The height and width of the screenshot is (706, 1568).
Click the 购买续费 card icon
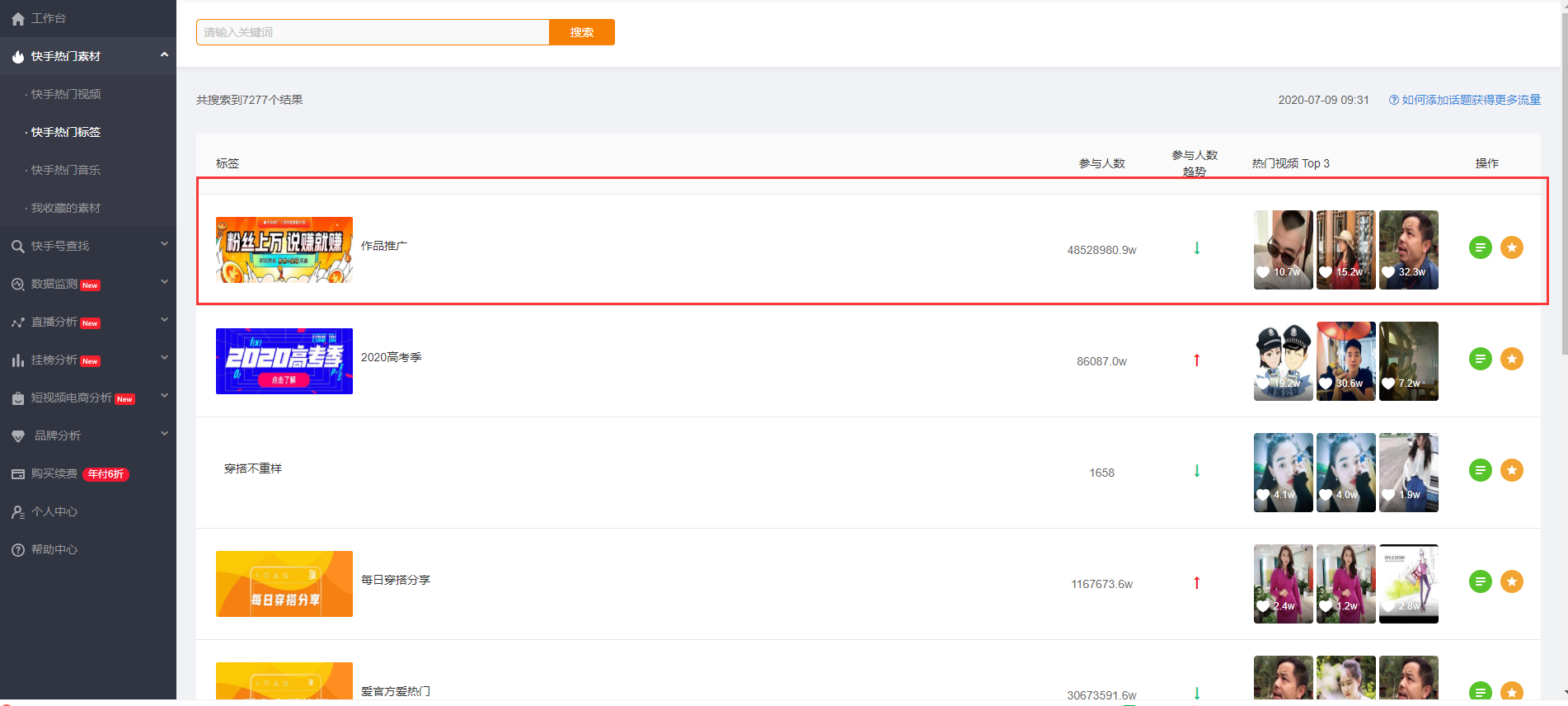tap(18, 473)
